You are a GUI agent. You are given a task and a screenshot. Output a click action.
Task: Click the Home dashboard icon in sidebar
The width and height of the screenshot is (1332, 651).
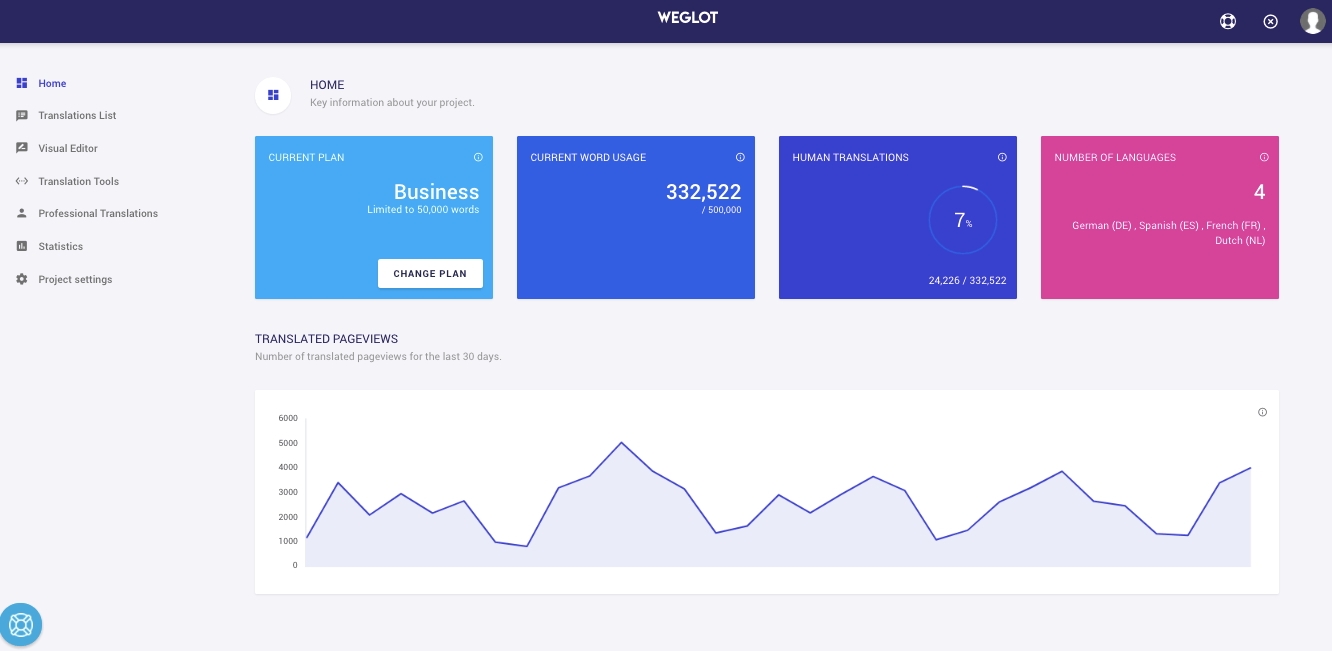pos(22,83)
